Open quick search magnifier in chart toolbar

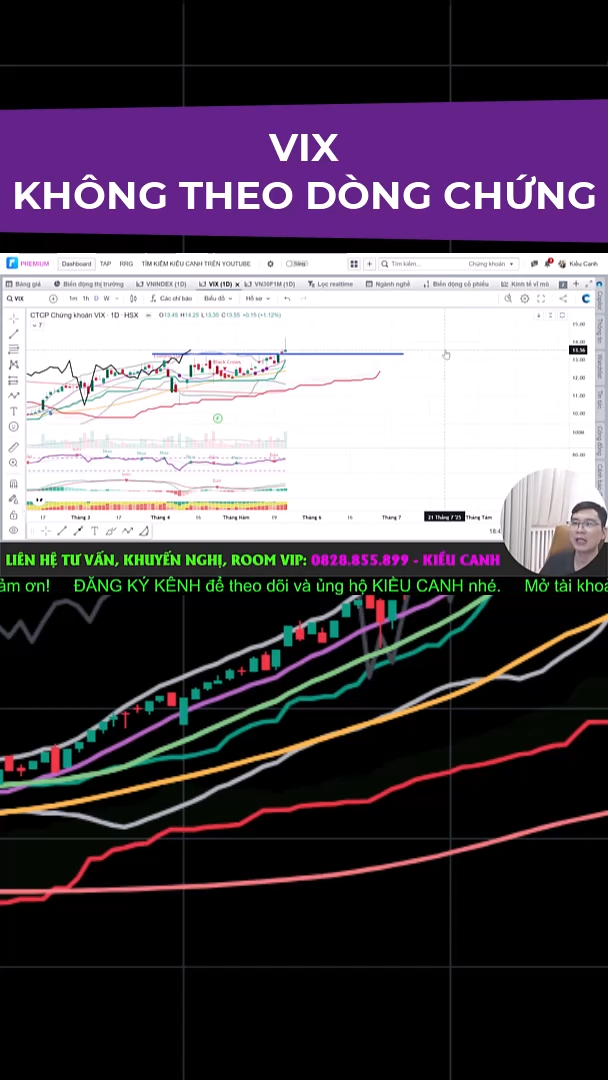(x=508, y=299)
